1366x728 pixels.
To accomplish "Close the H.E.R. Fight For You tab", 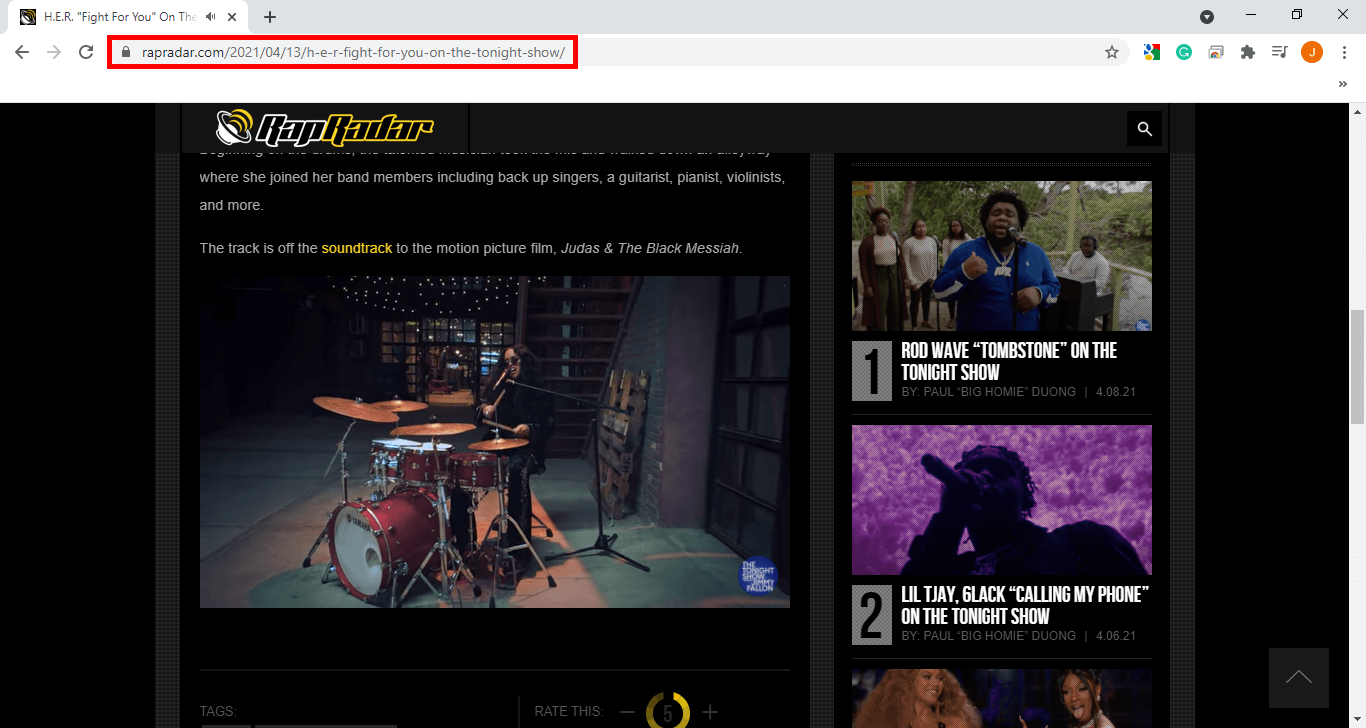I will tap(233, 17).
